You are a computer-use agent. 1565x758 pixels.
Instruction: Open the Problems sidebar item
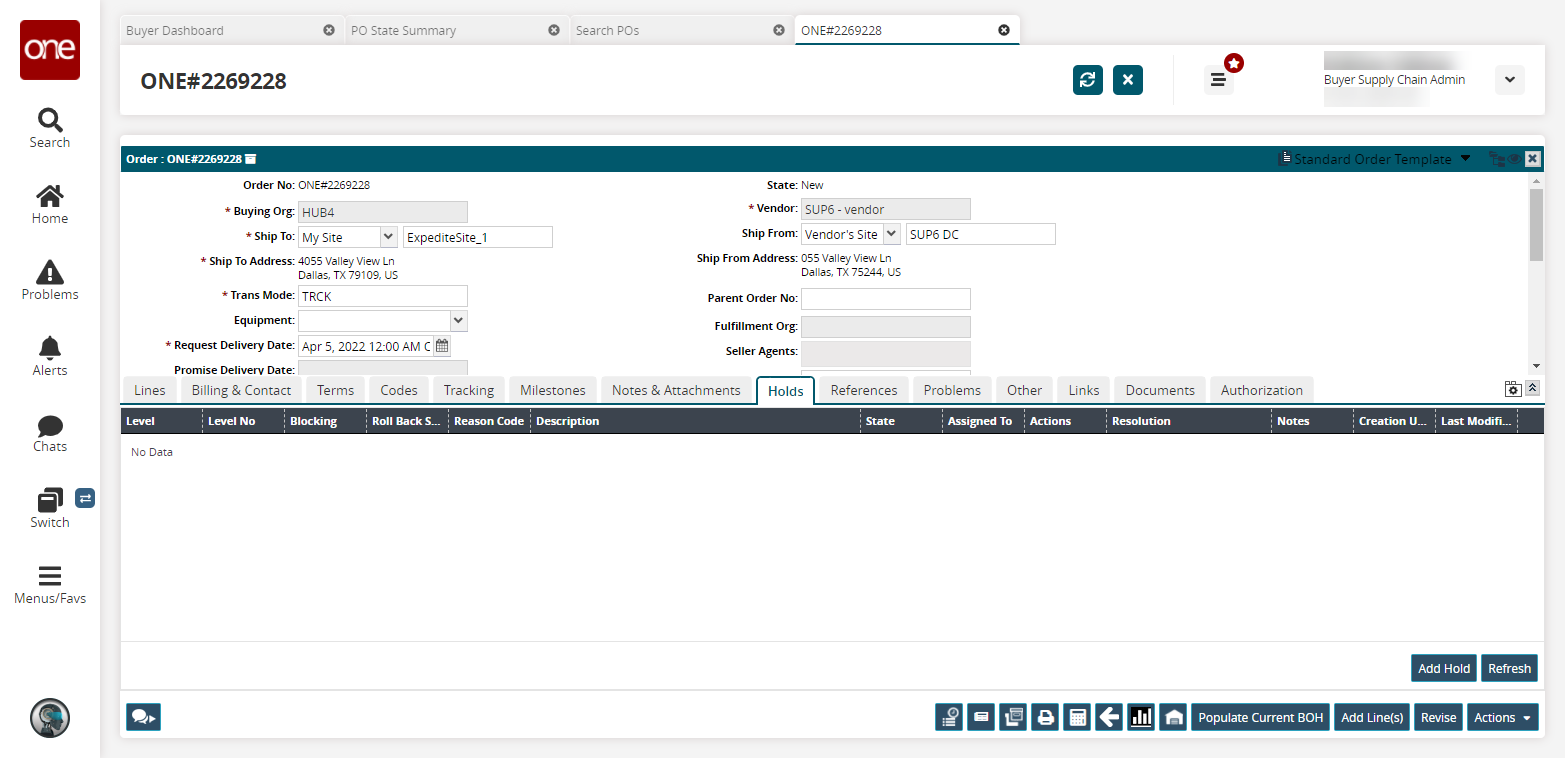(x=50, y=280)
